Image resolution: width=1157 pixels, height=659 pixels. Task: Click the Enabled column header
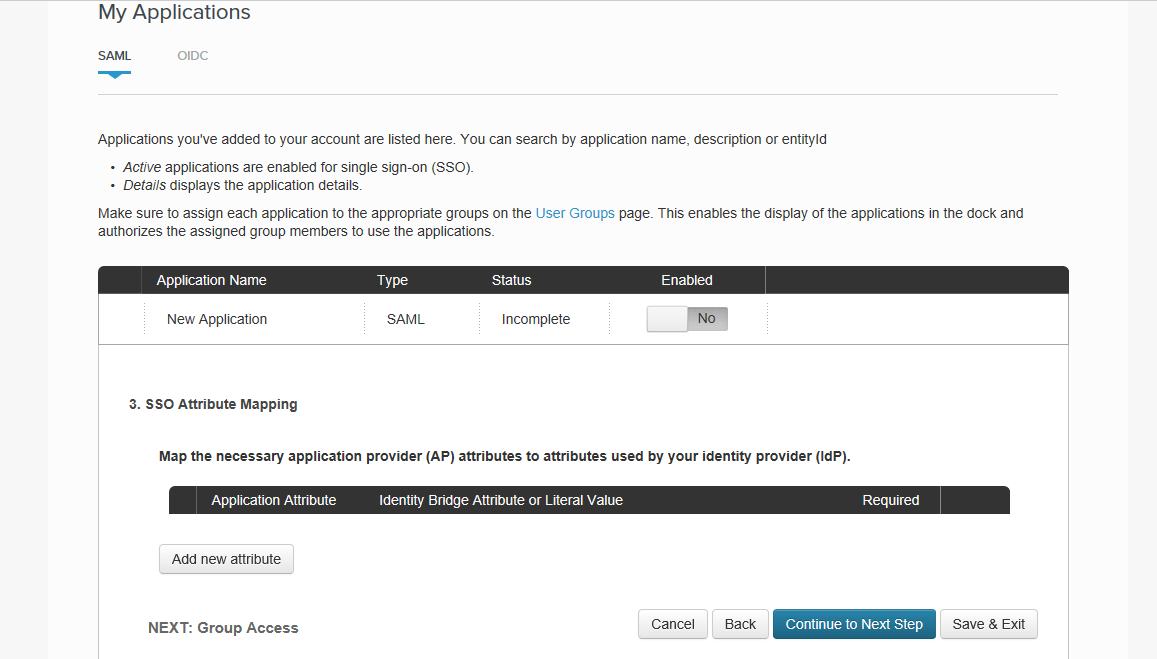pyautogui.click(x=687, y=280)
